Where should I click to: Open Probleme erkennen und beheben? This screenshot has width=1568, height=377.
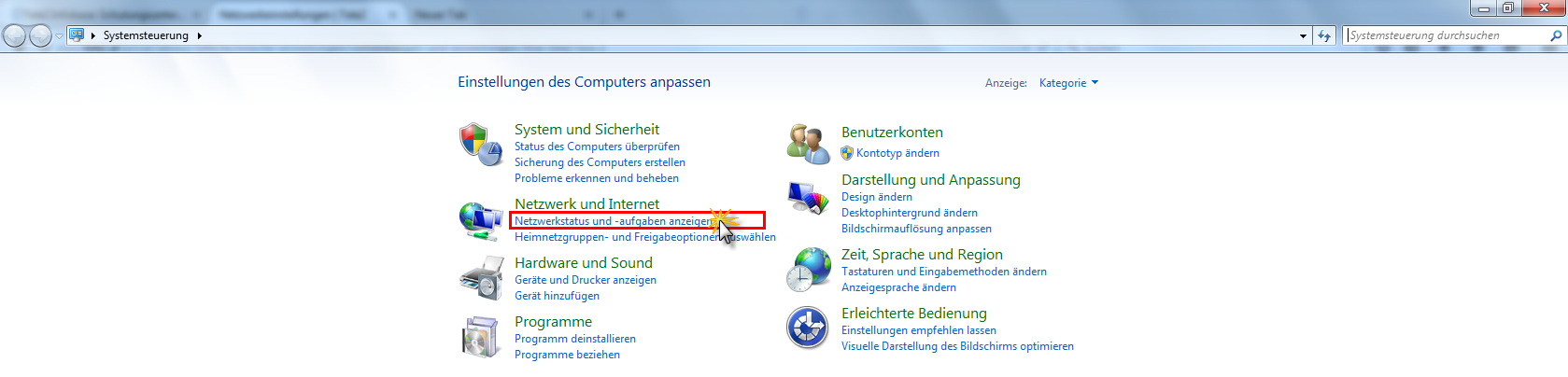click(x=597, y=178)
